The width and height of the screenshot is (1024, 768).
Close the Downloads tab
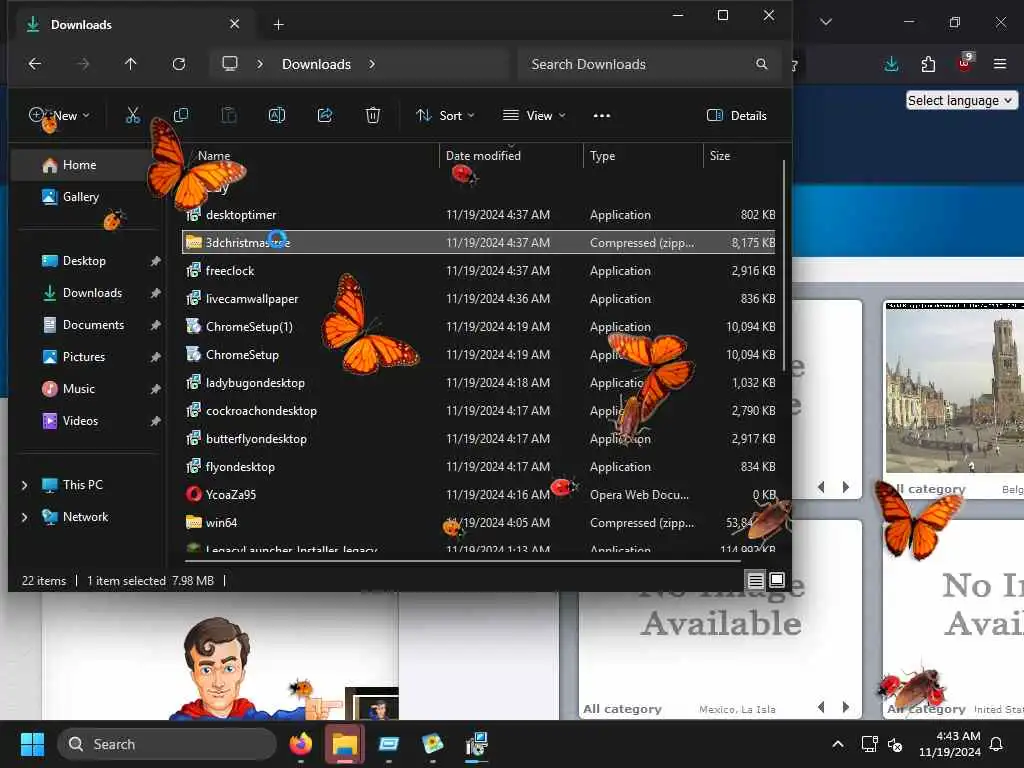point(234,24)
